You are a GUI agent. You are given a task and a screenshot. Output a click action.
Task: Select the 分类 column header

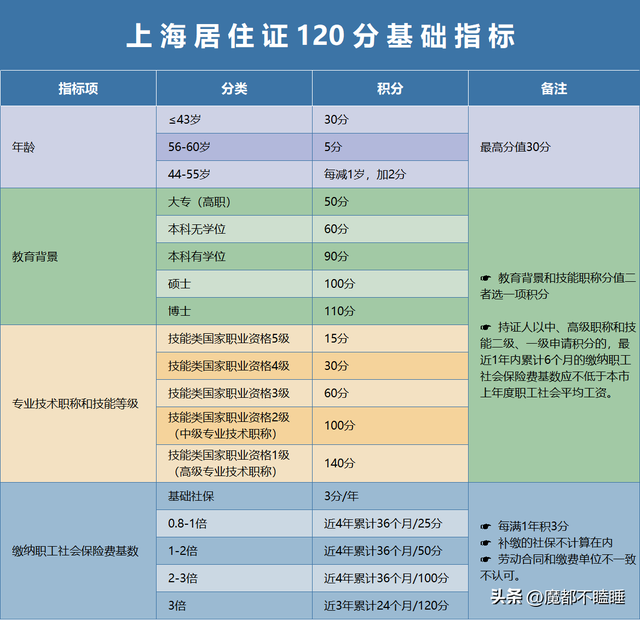pos(234,88)
